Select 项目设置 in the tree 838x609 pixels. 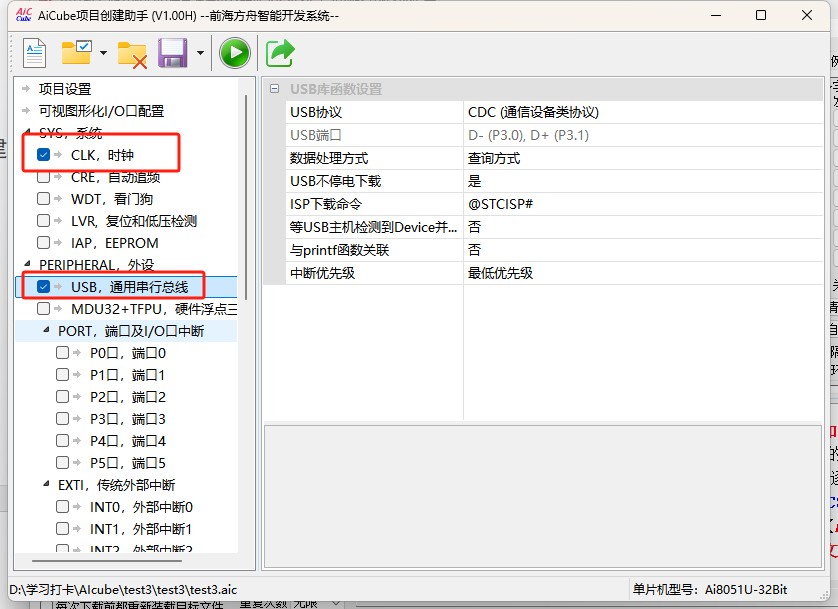point(65,89)
